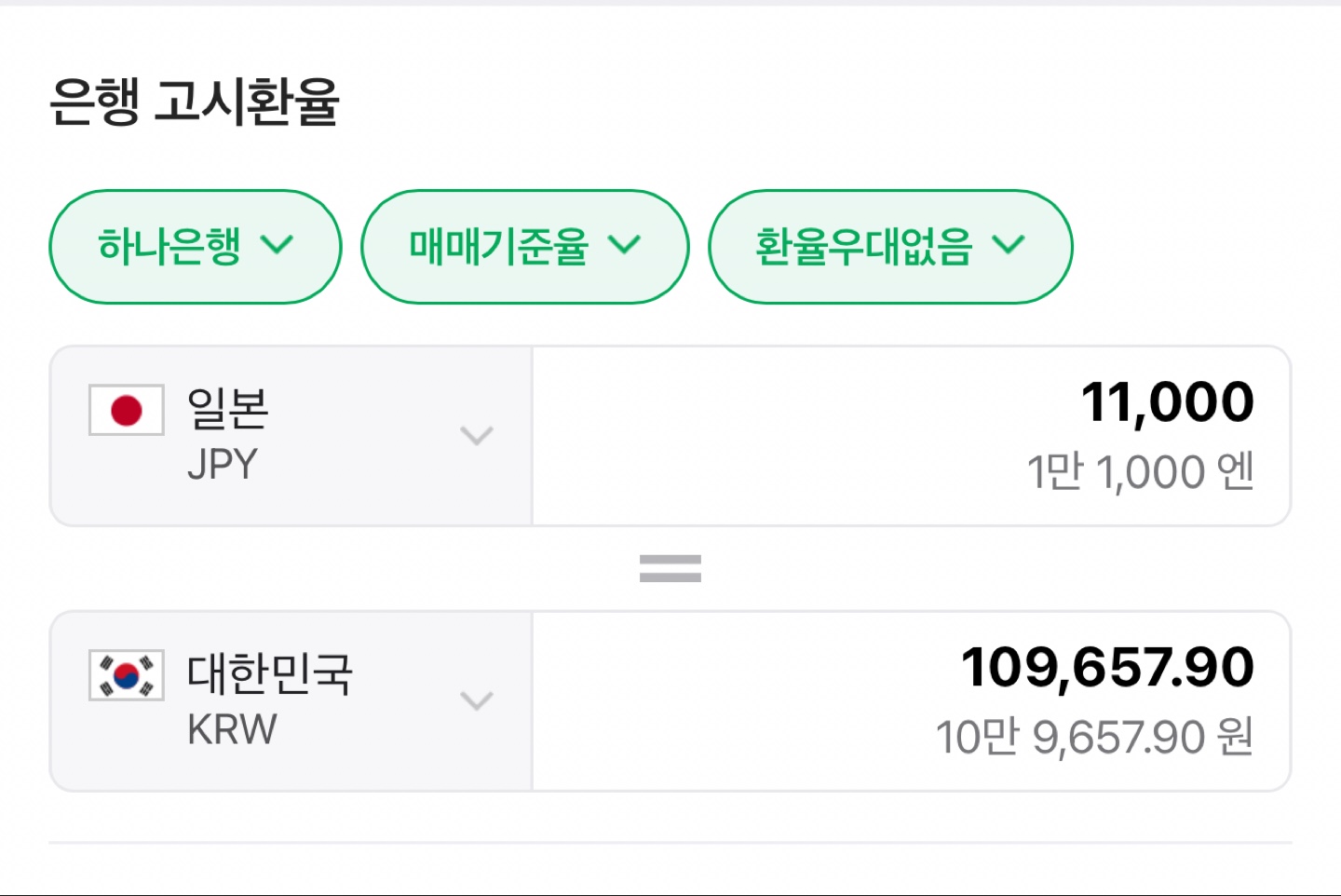This screenshot has height=896, width=1341.
Task: Click the chevron inside 하나은행 pill
Action: tap(278, 245)
